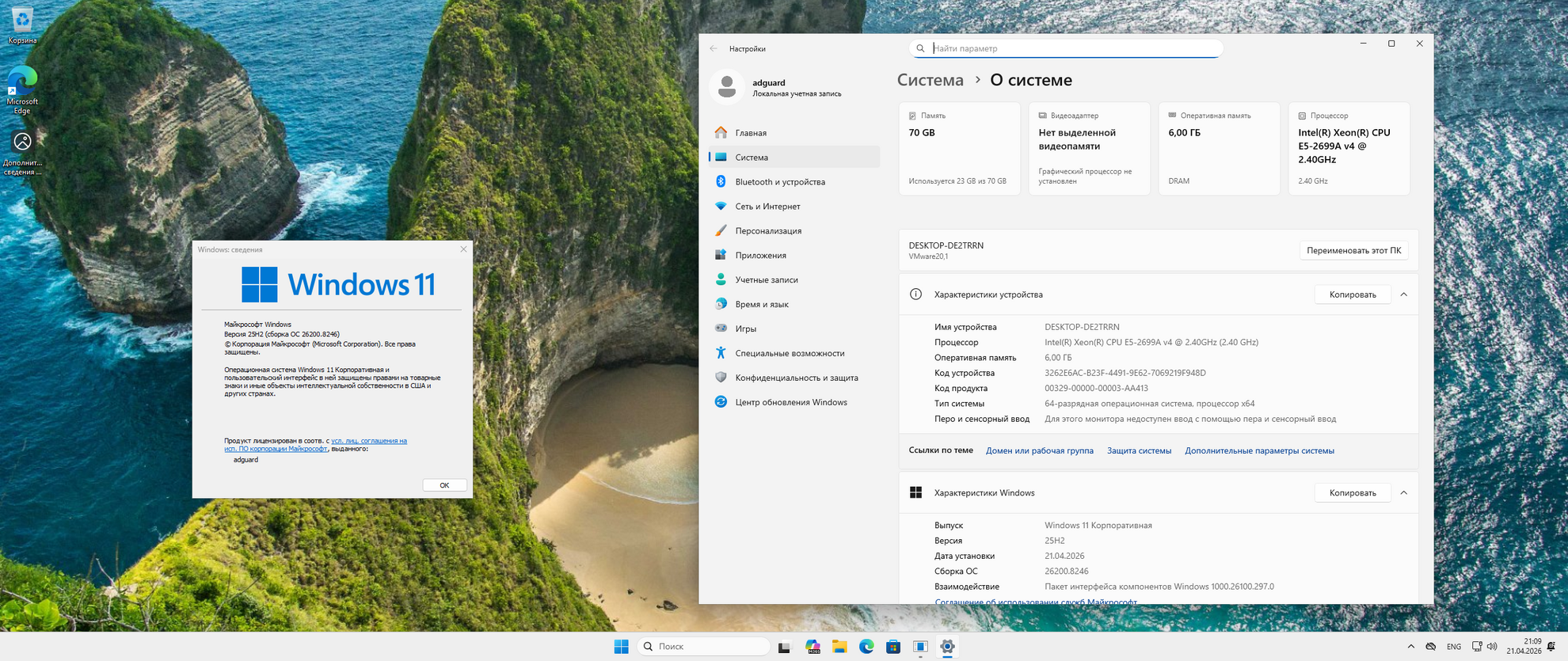Open the Advanced system settings link
Viewport: 1568px width, 661px height.
1259,450
